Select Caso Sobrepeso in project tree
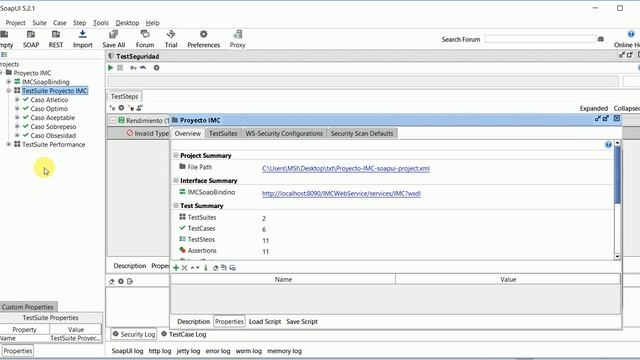Viewport: 640px width, 360px height. [53, 127]
